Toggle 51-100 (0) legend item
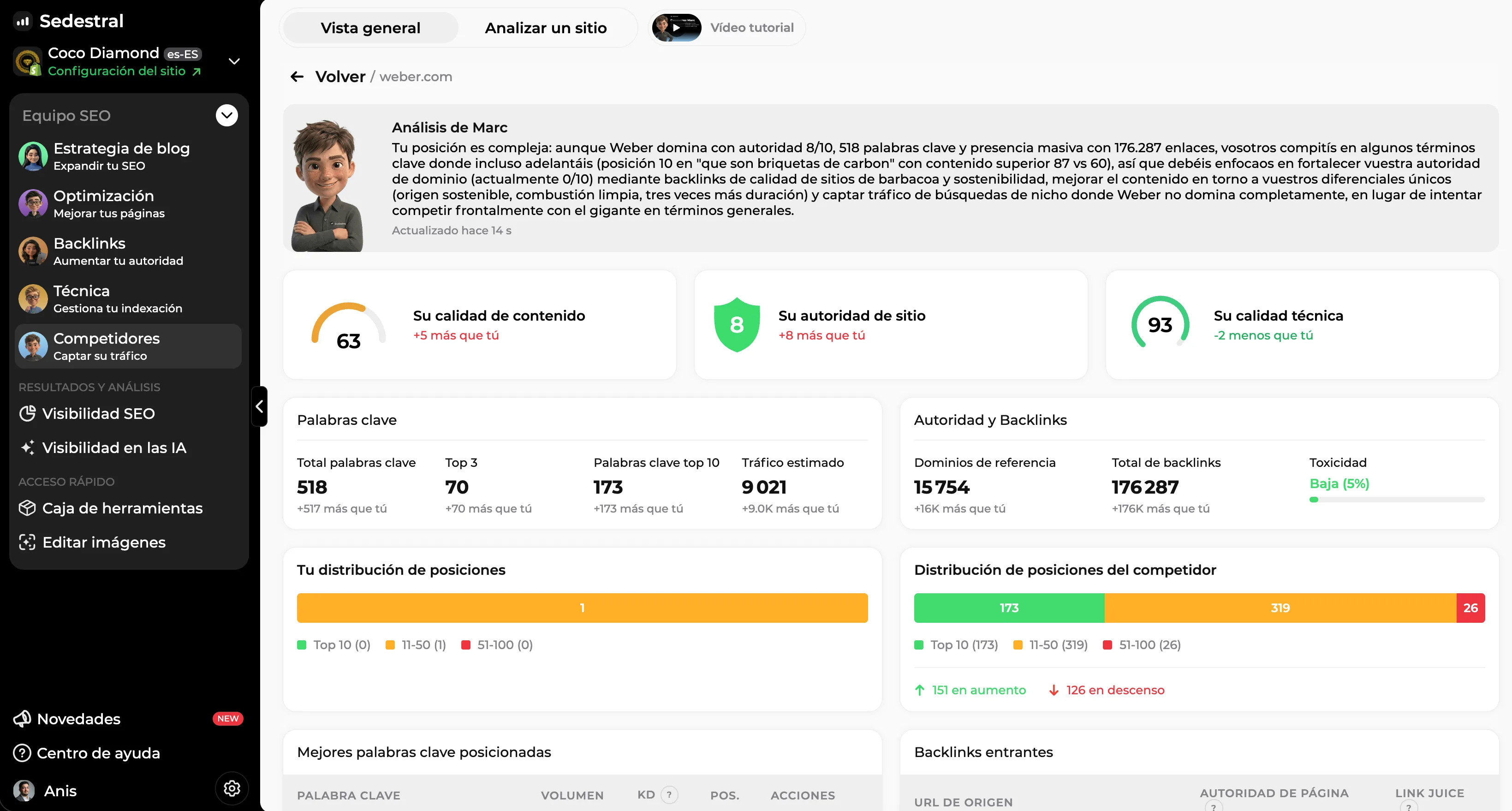The width and height of the screenshot is (1512, 811). [497, 645]
